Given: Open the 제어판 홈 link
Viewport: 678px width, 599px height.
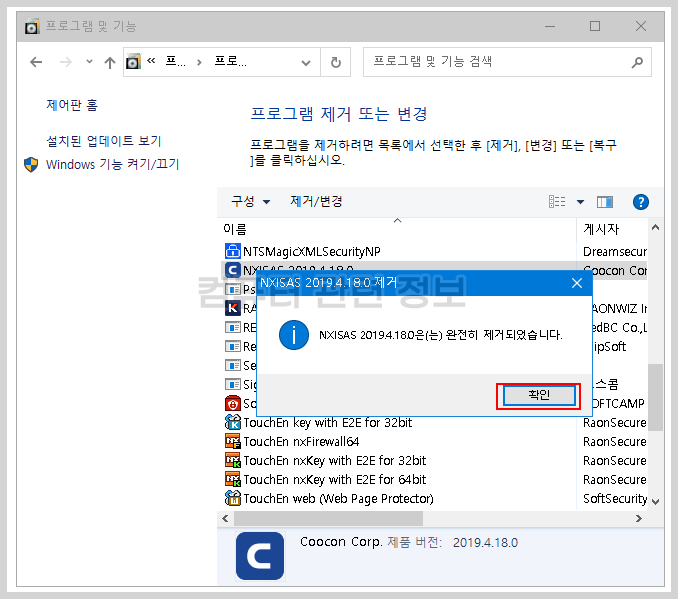Looking at the screenshot, I should [72, 105].
